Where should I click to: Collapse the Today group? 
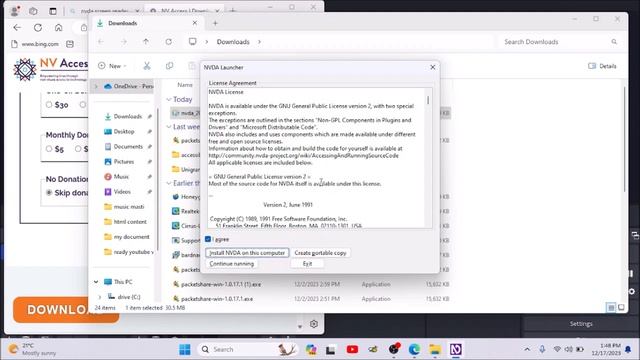(169, 99)
